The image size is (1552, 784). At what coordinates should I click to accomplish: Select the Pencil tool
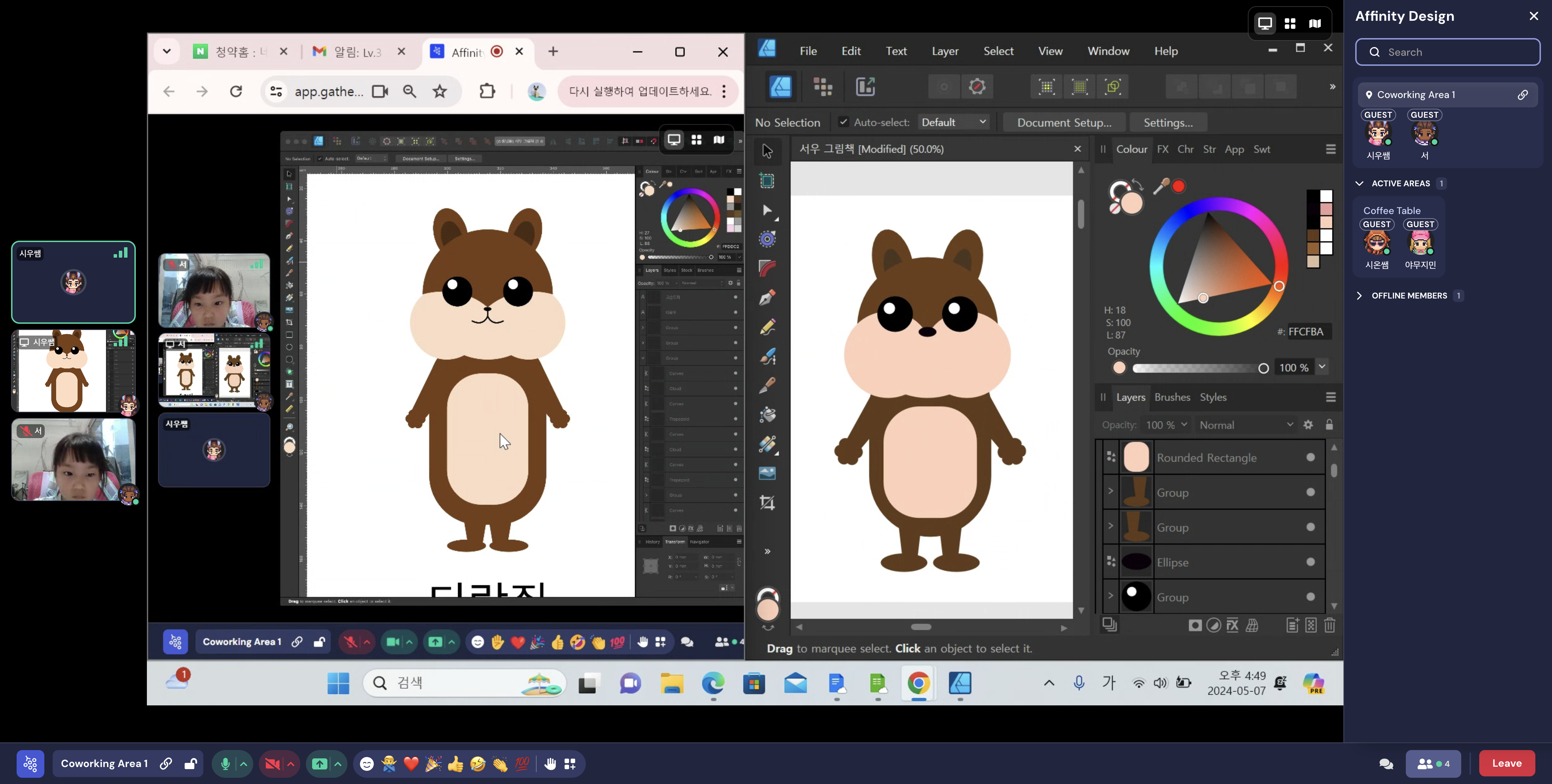pyautogui.click(x=767, y=327)
